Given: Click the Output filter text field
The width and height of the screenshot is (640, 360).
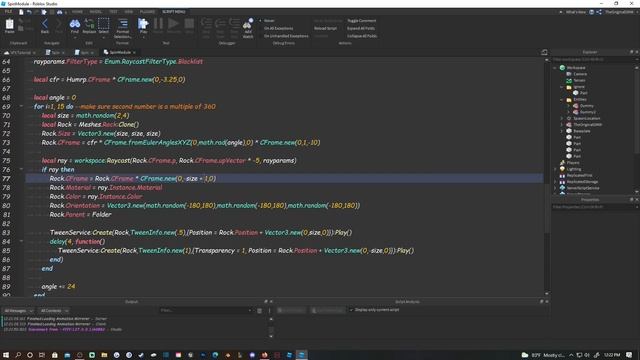Looking at the screenshot, I should [206, 311].
